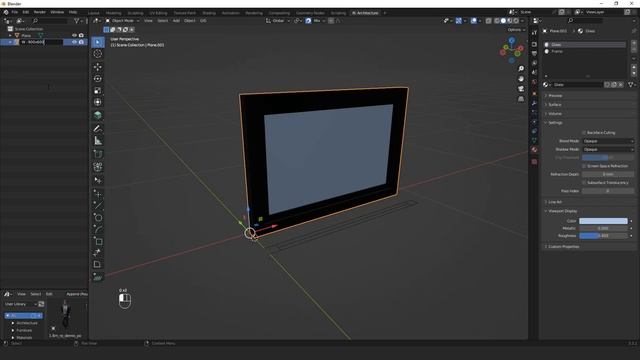Viewport: 640px width, 360px height.
Task: Select the Scale tool
Action: (98, 90)
